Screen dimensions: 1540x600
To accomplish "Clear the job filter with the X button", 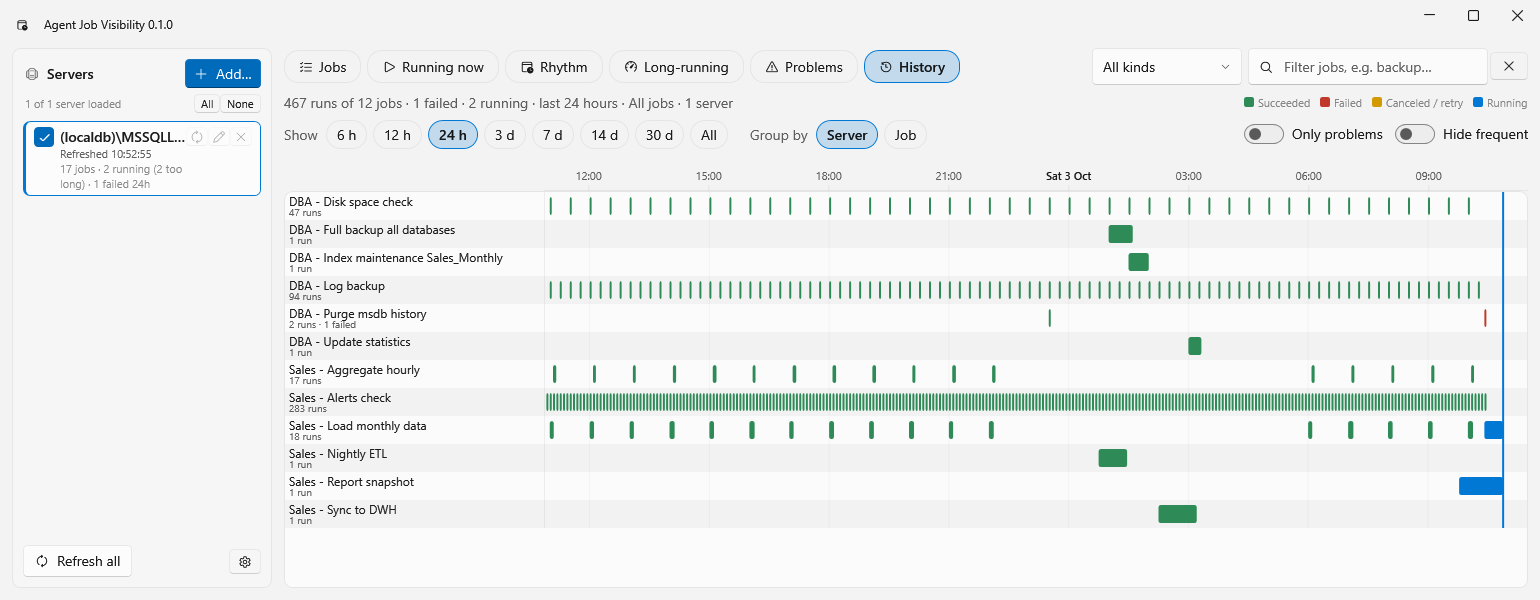I will click(x=1509, y=67).
